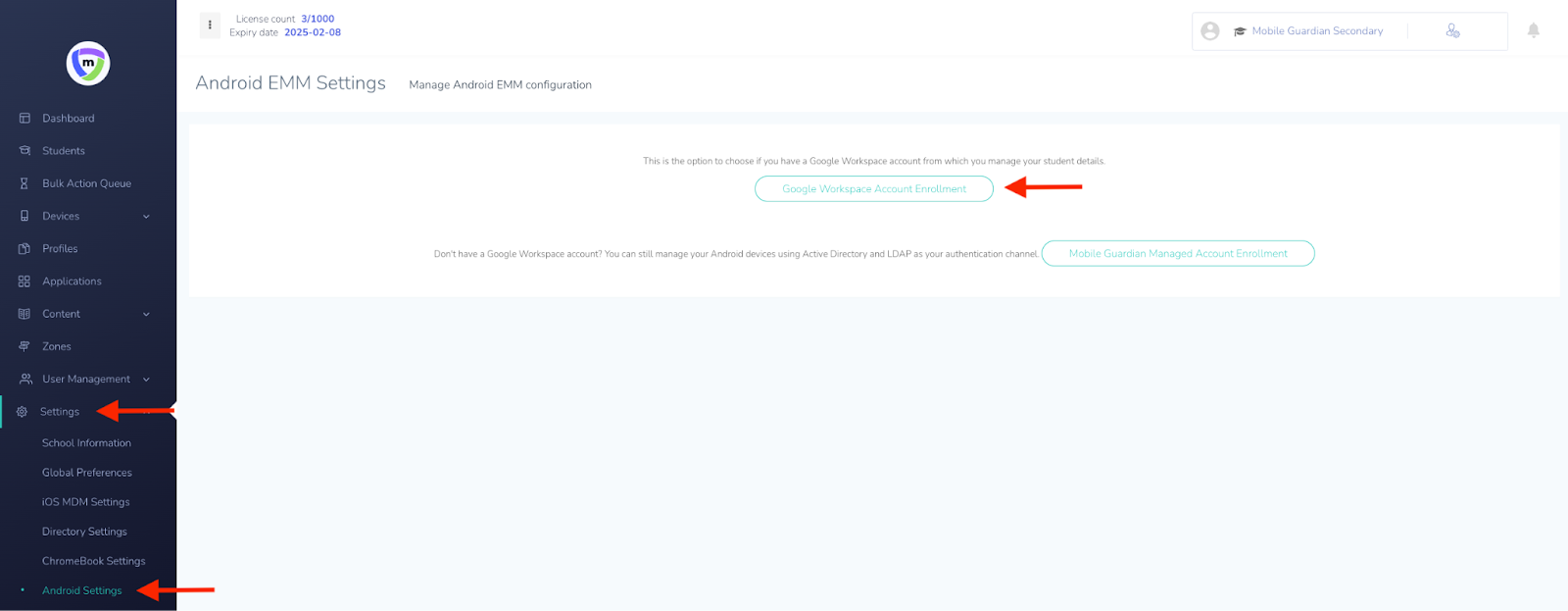Select Profiles in the sidebar
The height and width of the screenshot is (611, 1568).
(60, 248)
